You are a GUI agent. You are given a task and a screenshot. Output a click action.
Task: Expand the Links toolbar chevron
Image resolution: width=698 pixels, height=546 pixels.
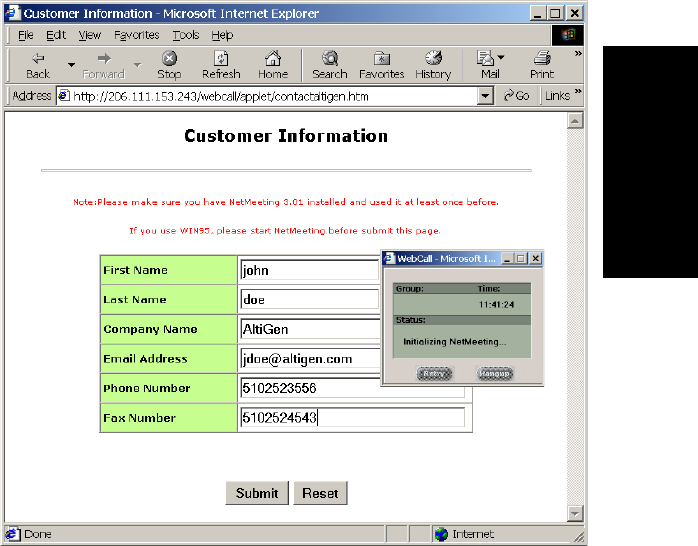tap(577, 93)
